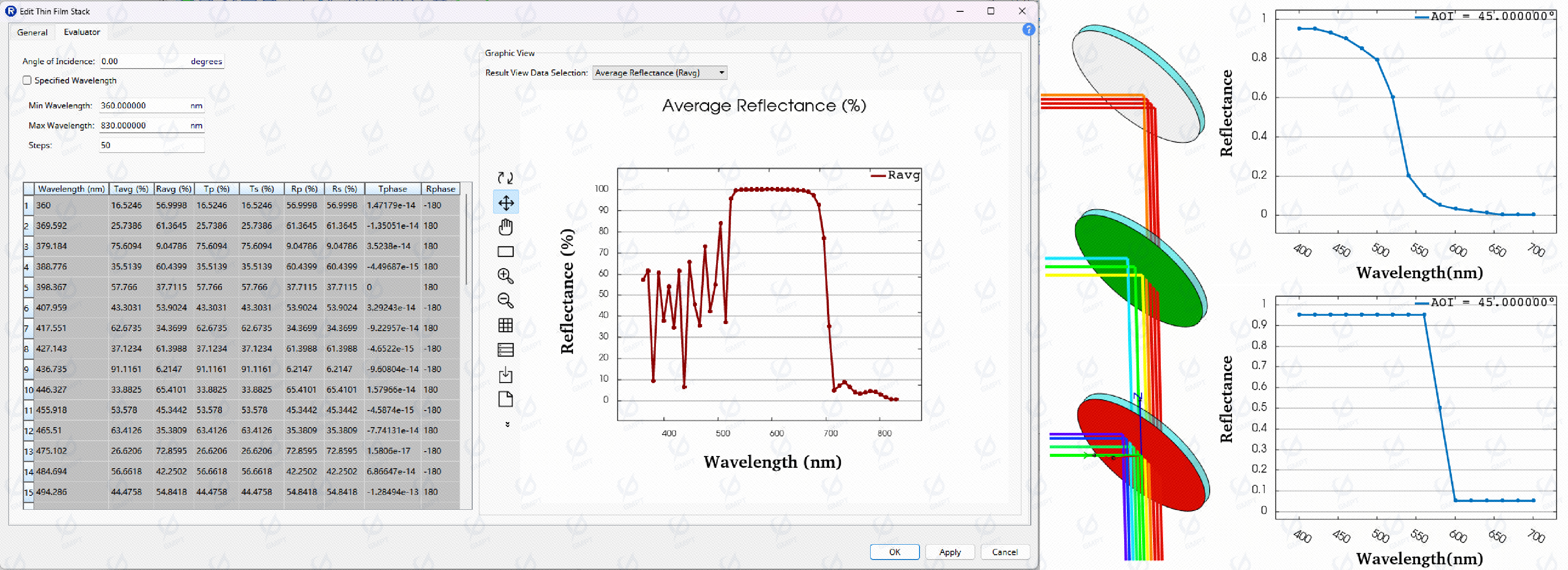
Task: Select row 15 header in table
Action: click(28, 492)
